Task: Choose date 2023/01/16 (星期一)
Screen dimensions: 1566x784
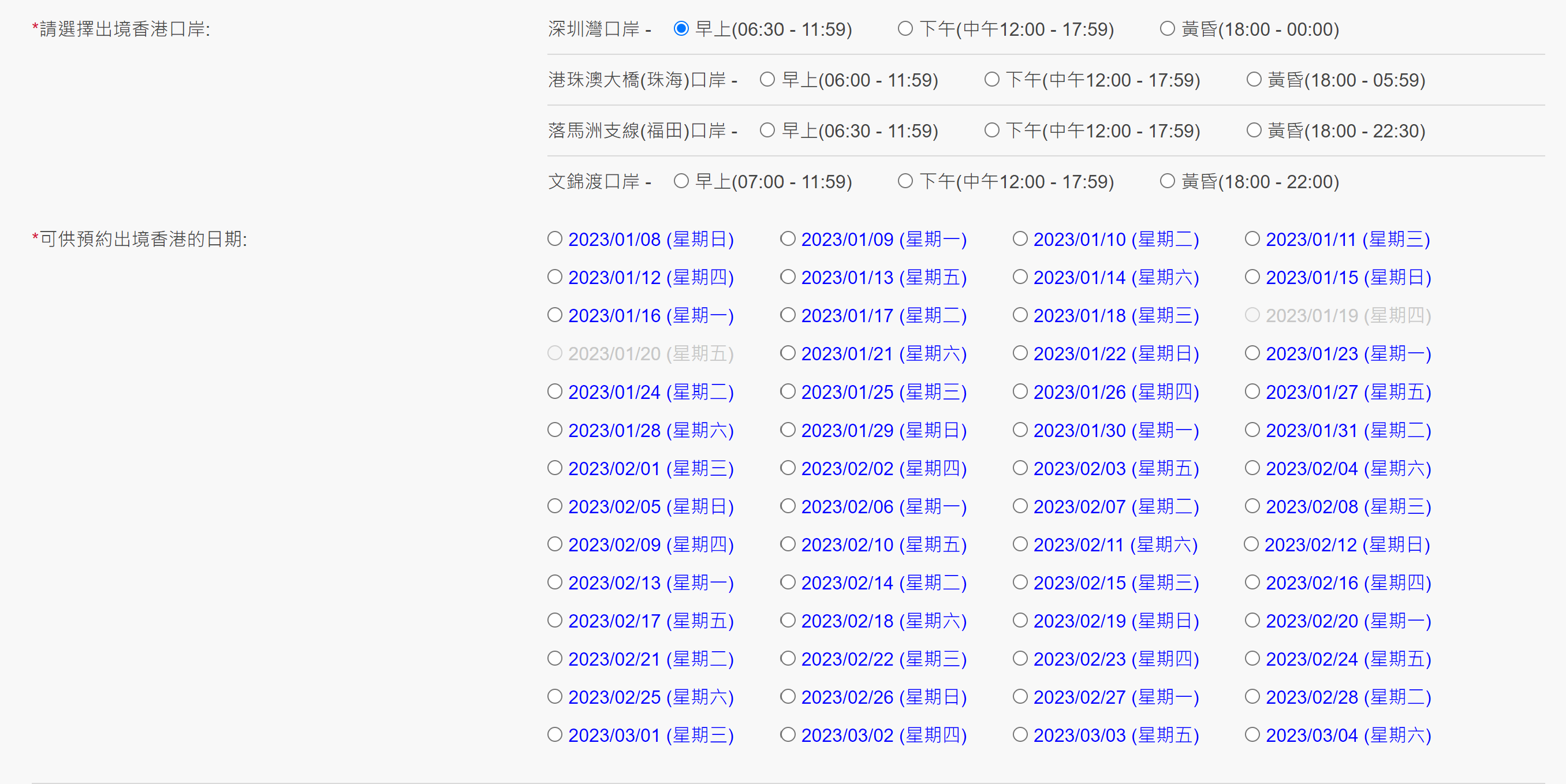Action: [x=554, y=315]
